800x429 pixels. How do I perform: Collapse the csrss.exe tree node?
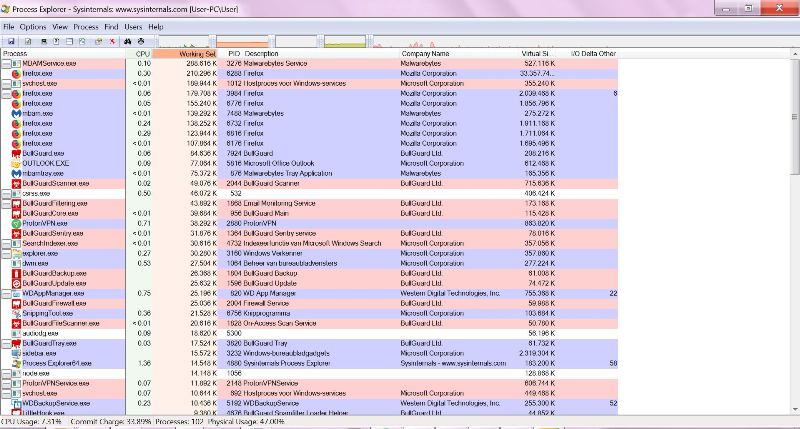tap(6, 194)
